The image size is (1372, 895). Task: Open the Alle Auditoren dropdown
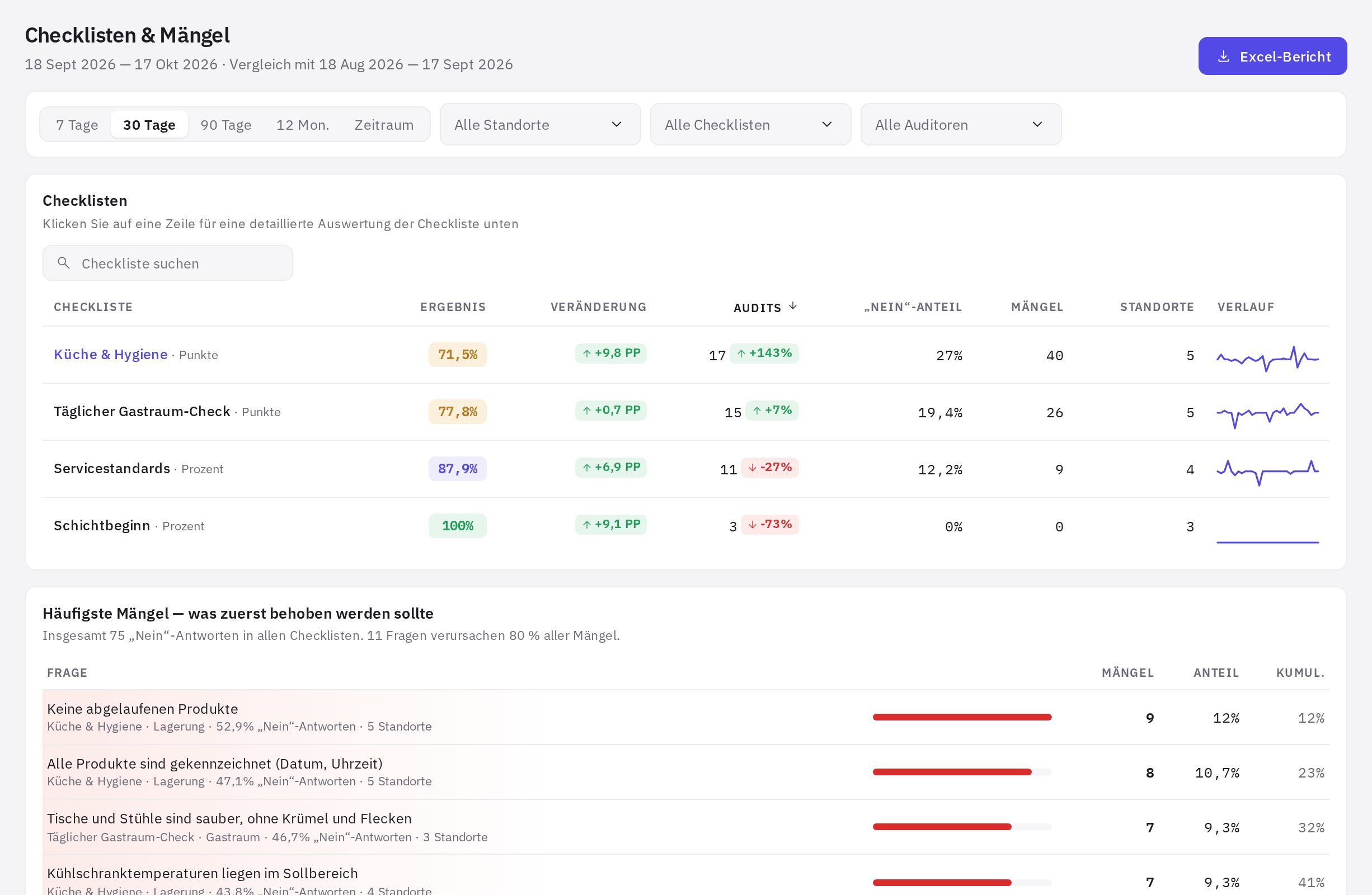click(x=961, y=125)
